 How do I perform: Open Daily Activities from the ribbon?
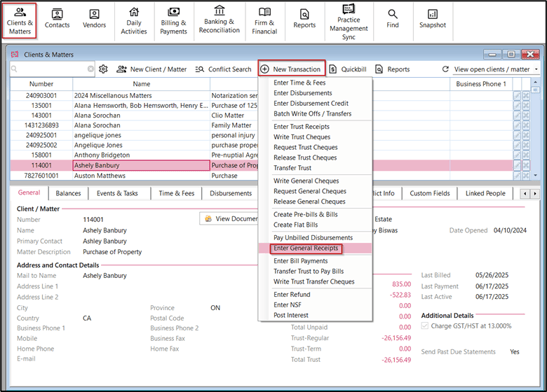pyautogui.click(x=134, y=21)
